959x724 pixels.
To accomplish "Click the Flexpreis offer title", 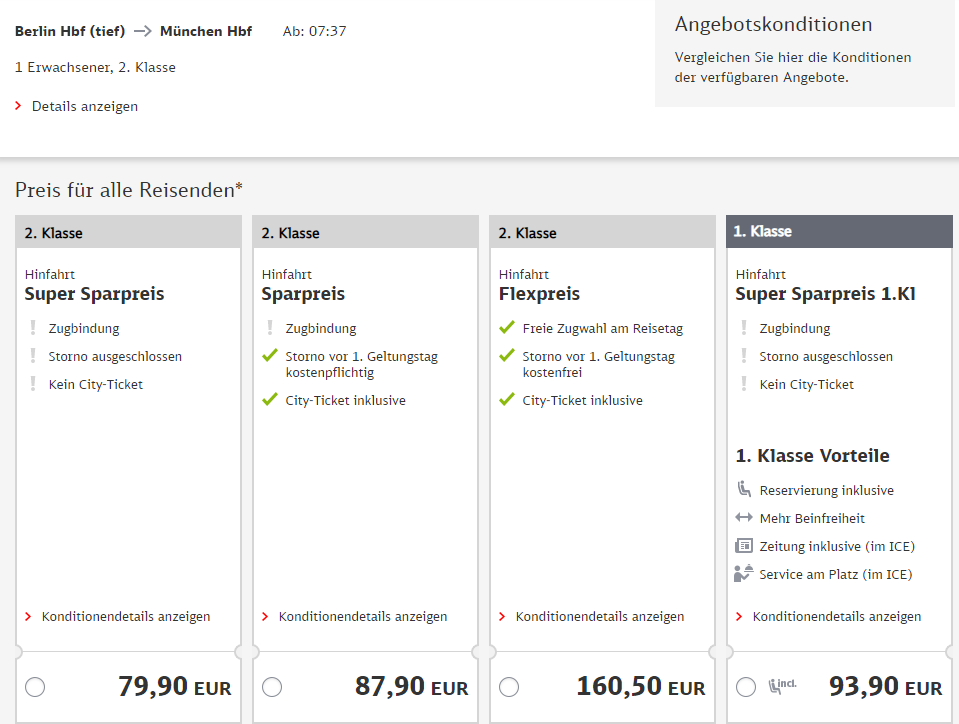I will (539, 294).
